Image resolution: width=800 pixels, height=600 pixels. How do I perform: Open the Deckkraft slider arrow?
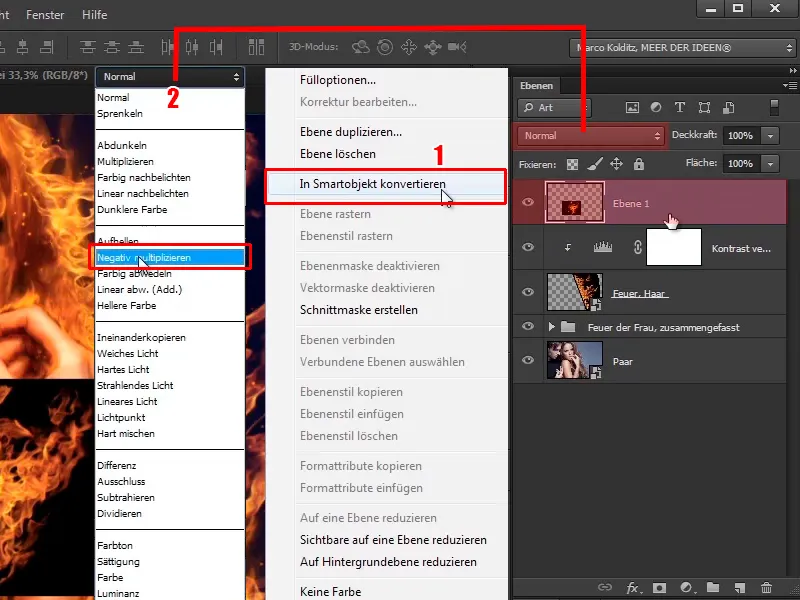[770, 136]
